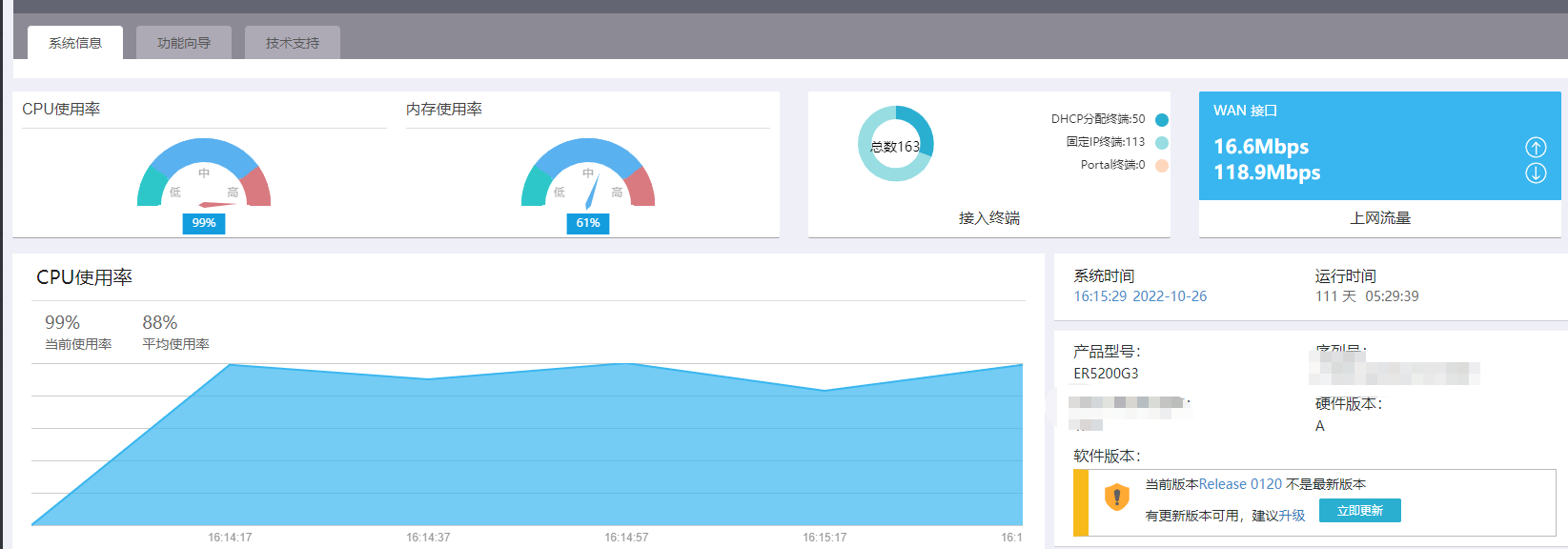Click the 99% CPU gauge value badge

pyautogui.click(x=204, y=223)
